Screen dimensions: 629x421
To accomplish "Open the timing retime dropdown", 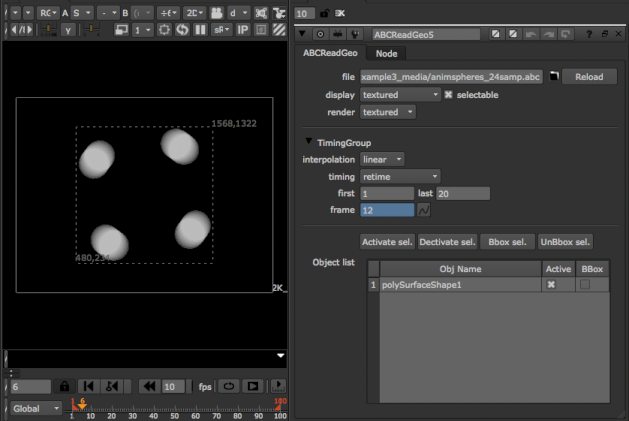I will (400, 176).
